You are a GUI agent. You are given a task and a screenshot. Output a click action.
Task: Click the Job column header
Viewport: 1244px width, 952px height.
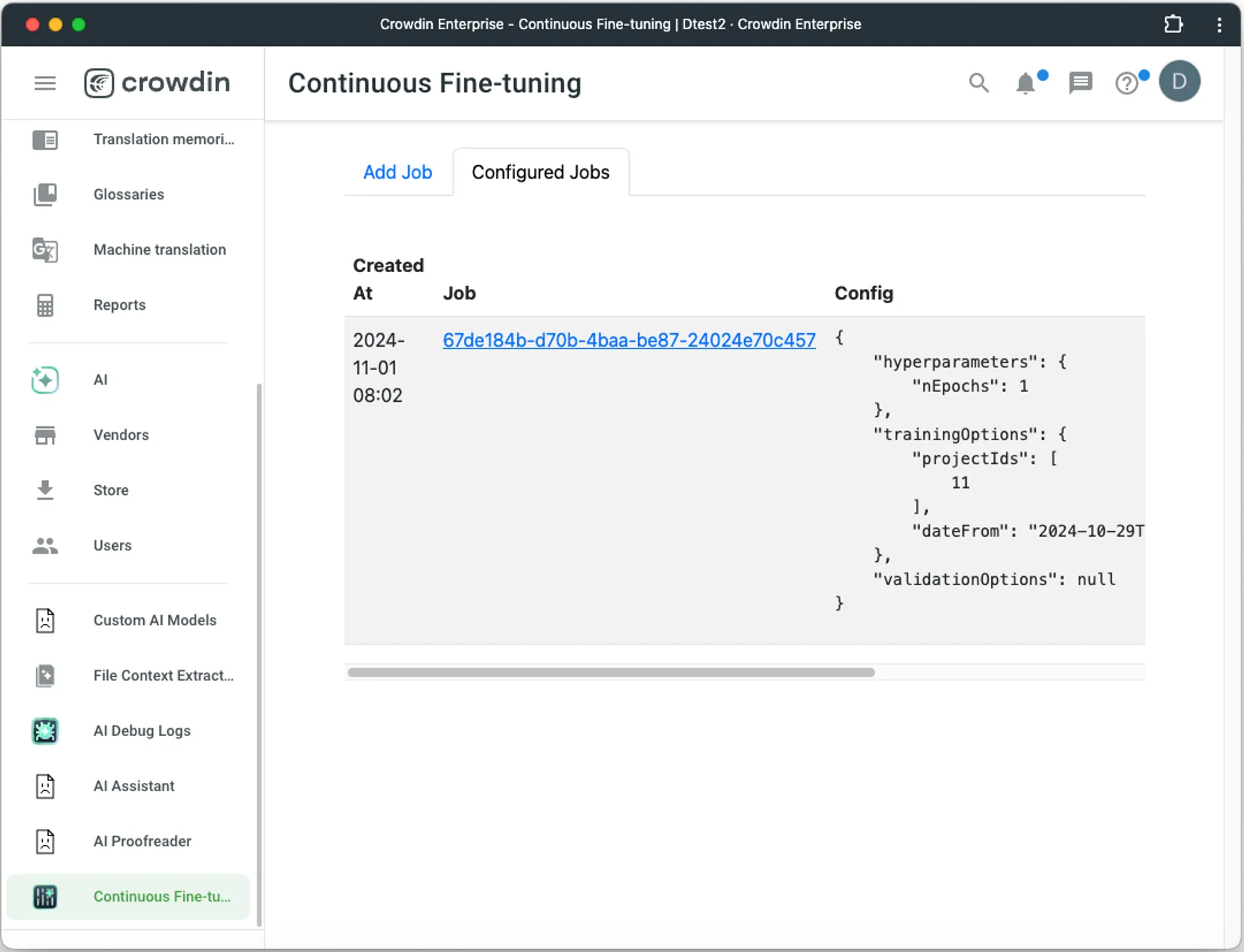click(459, 294)
